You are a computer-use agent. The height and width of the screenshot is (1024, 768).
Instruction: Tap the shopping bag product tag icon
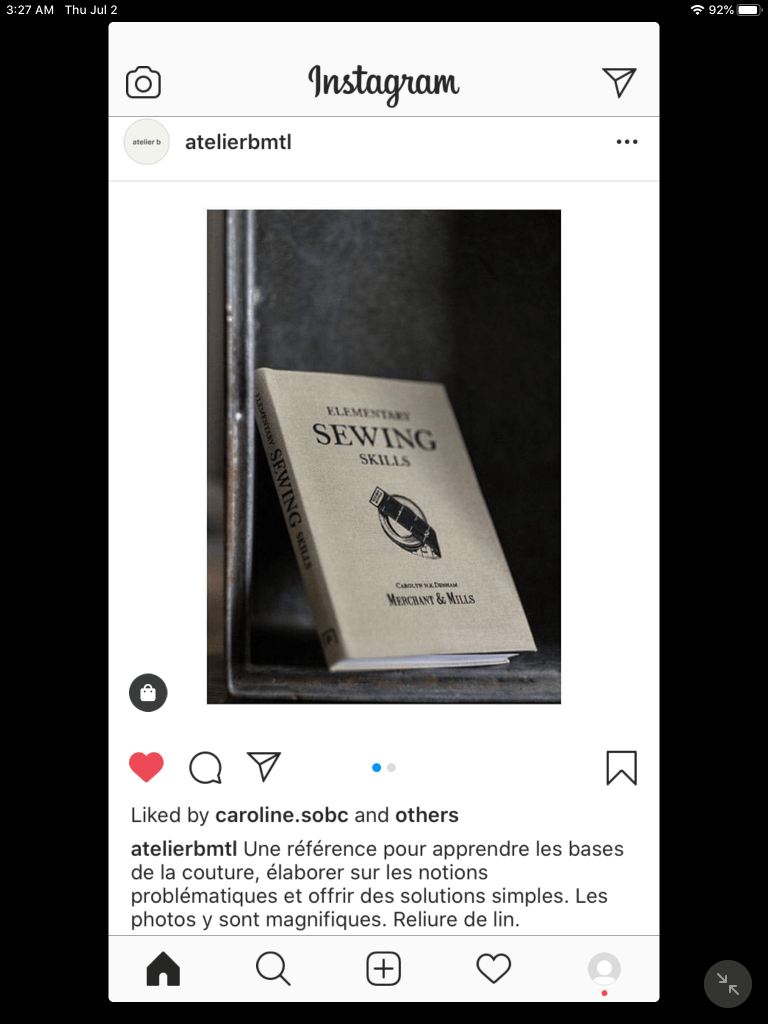[148, 692]
